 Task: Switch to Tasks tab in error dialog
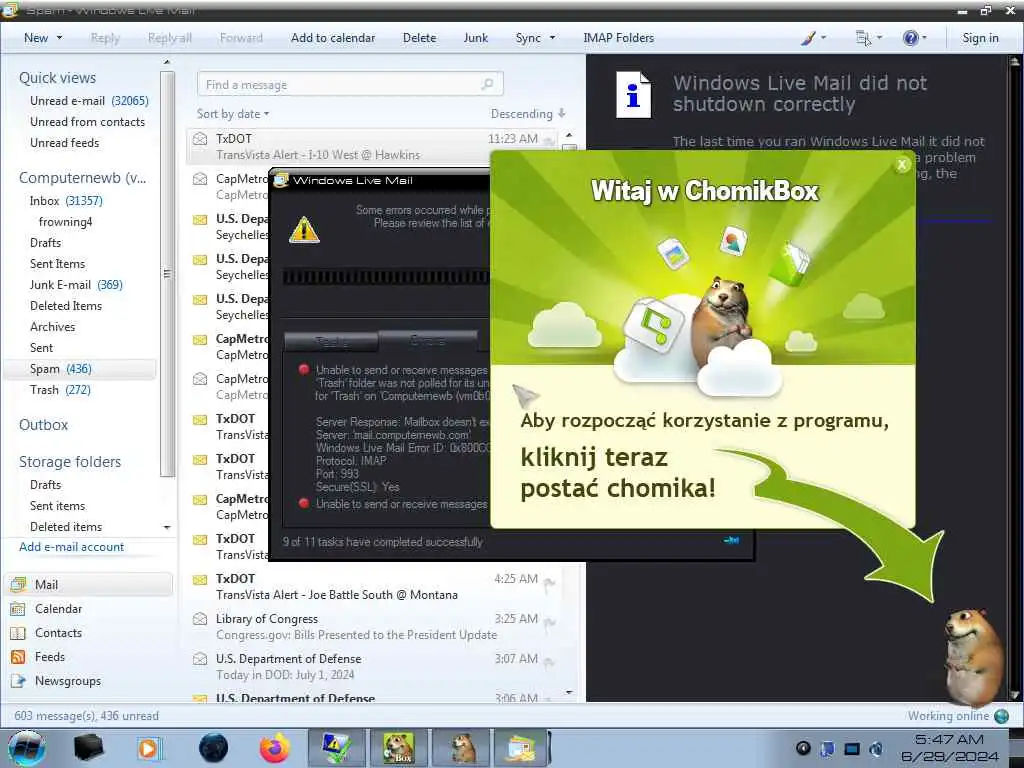pyautogui.click(x=331, y=341)
